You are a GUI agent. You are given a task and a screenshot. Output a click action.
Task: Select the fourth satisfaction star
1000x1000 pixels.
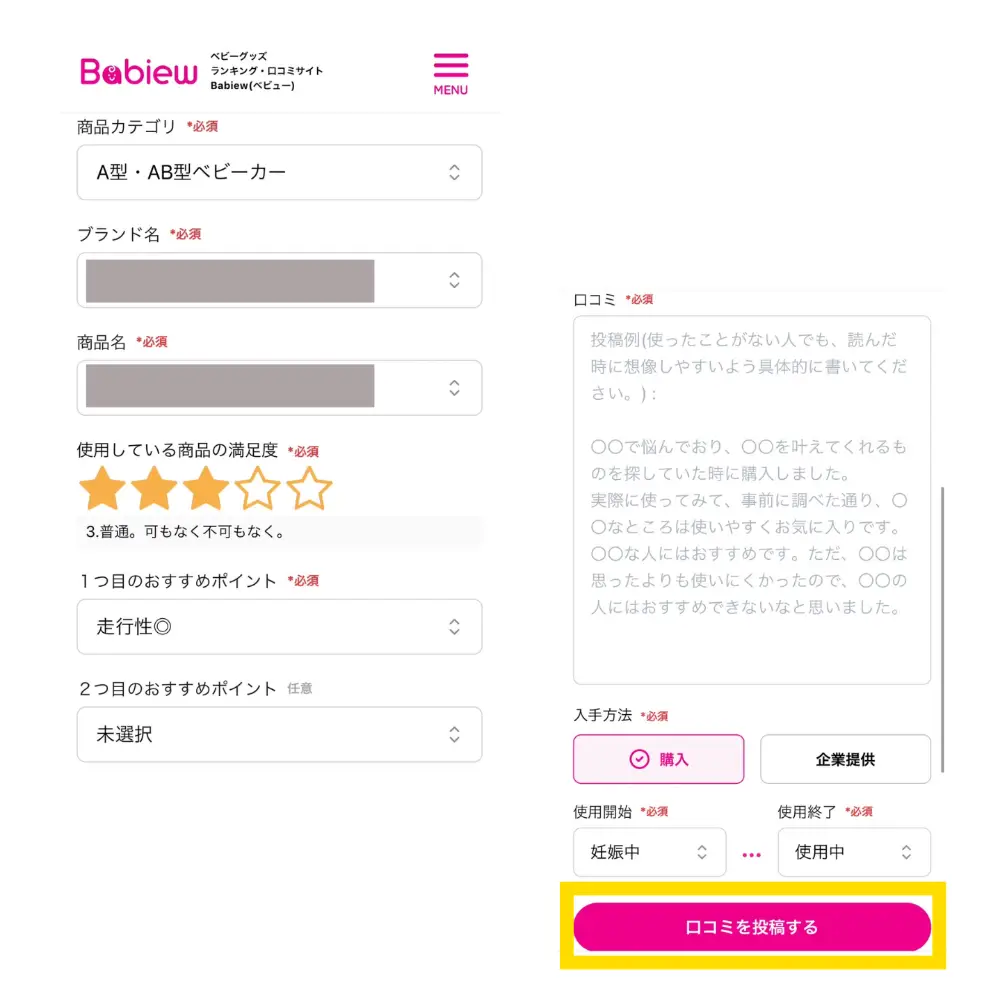258,489
